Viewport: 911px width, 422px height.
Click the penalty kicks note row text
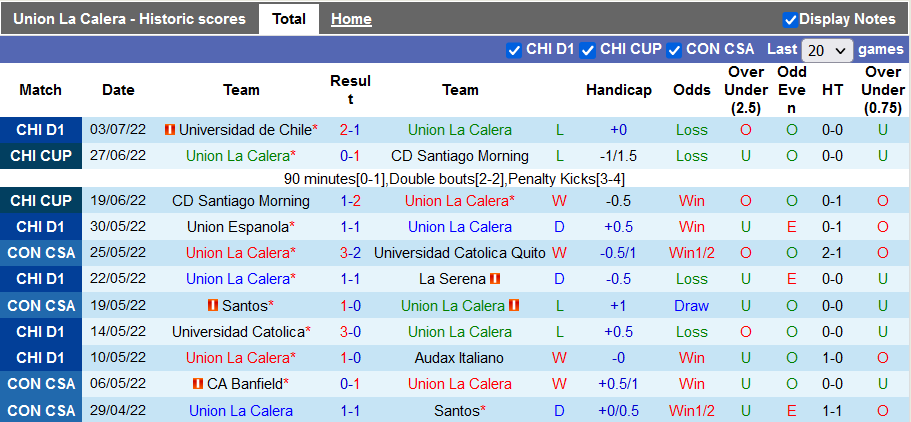point(455,179)
